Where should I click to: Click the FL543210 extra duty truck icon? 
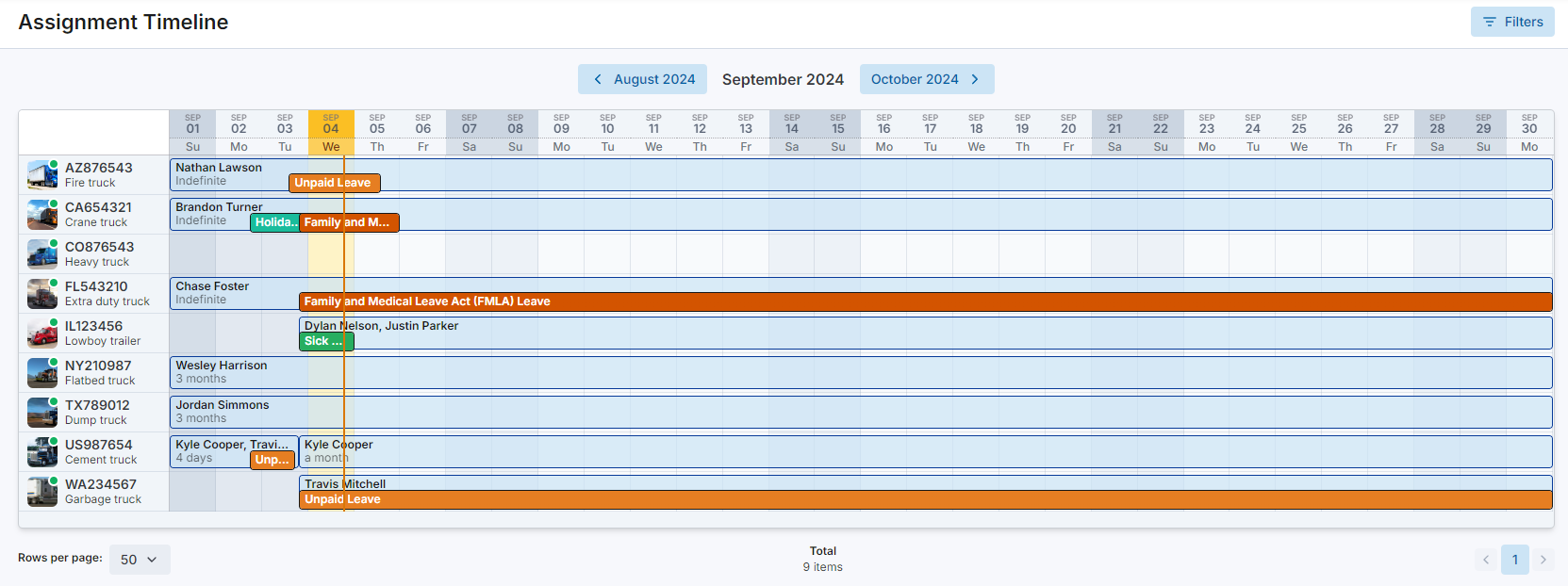point(42,294)
